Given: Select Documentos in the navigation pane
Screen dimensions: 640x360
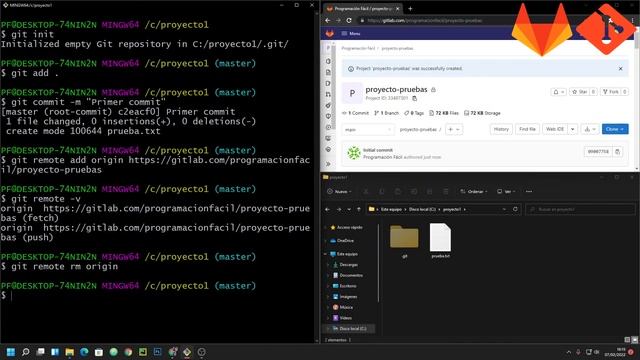Looking at the screenshot, I should [348, 276].
